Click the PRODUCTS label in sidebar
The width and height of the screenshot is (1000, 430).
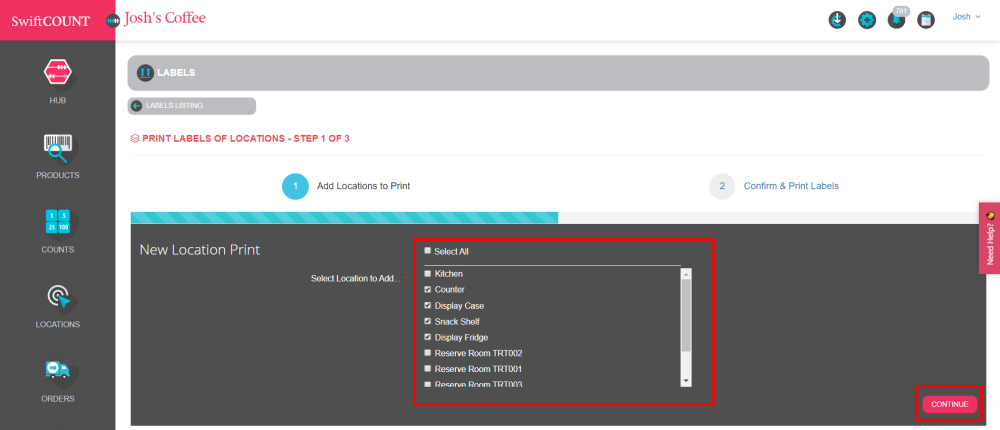pos(57,175)
